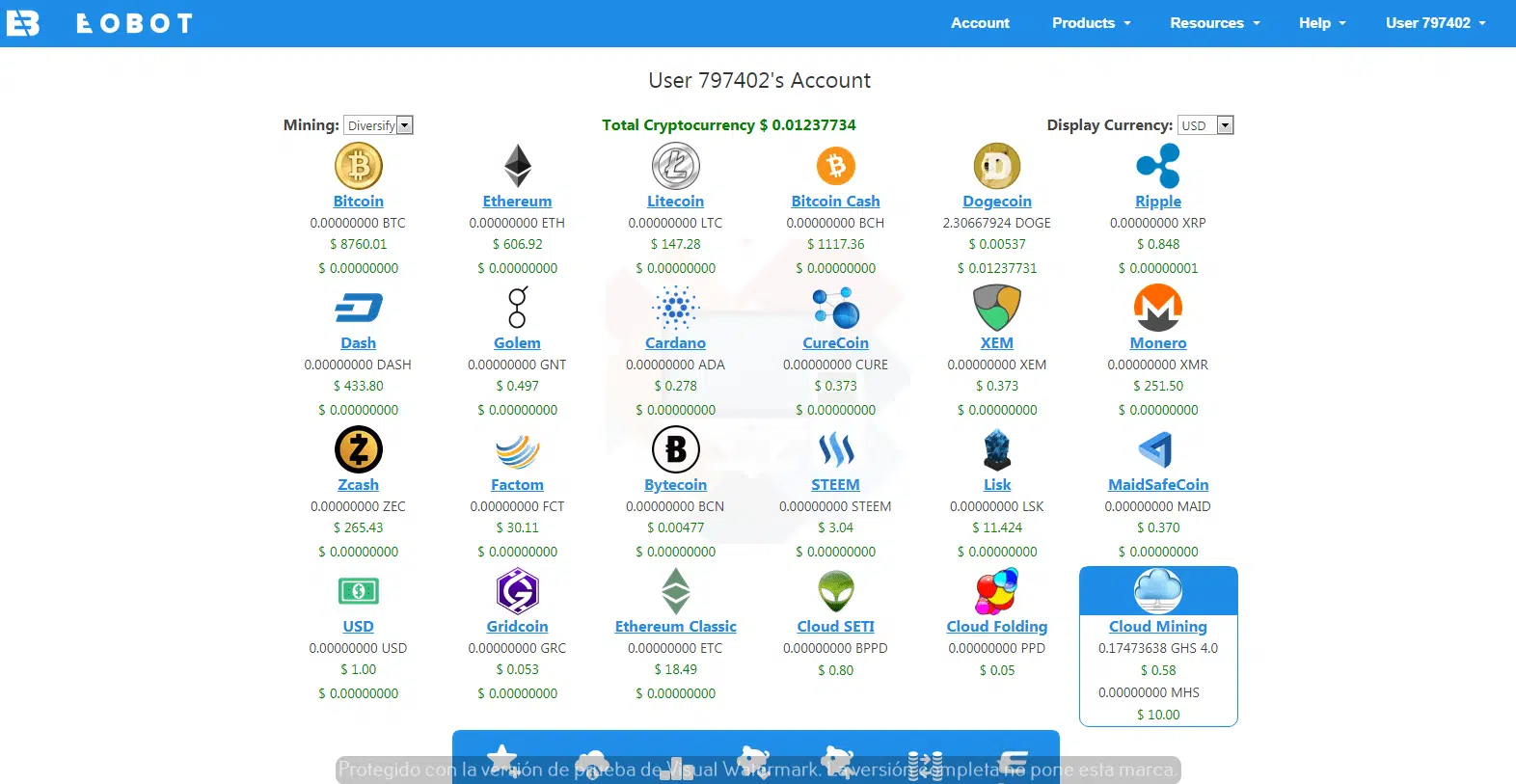Open the Mining Diversify dropdown
The width and height of the screenshot is (1516, 784).
[379, 125]
